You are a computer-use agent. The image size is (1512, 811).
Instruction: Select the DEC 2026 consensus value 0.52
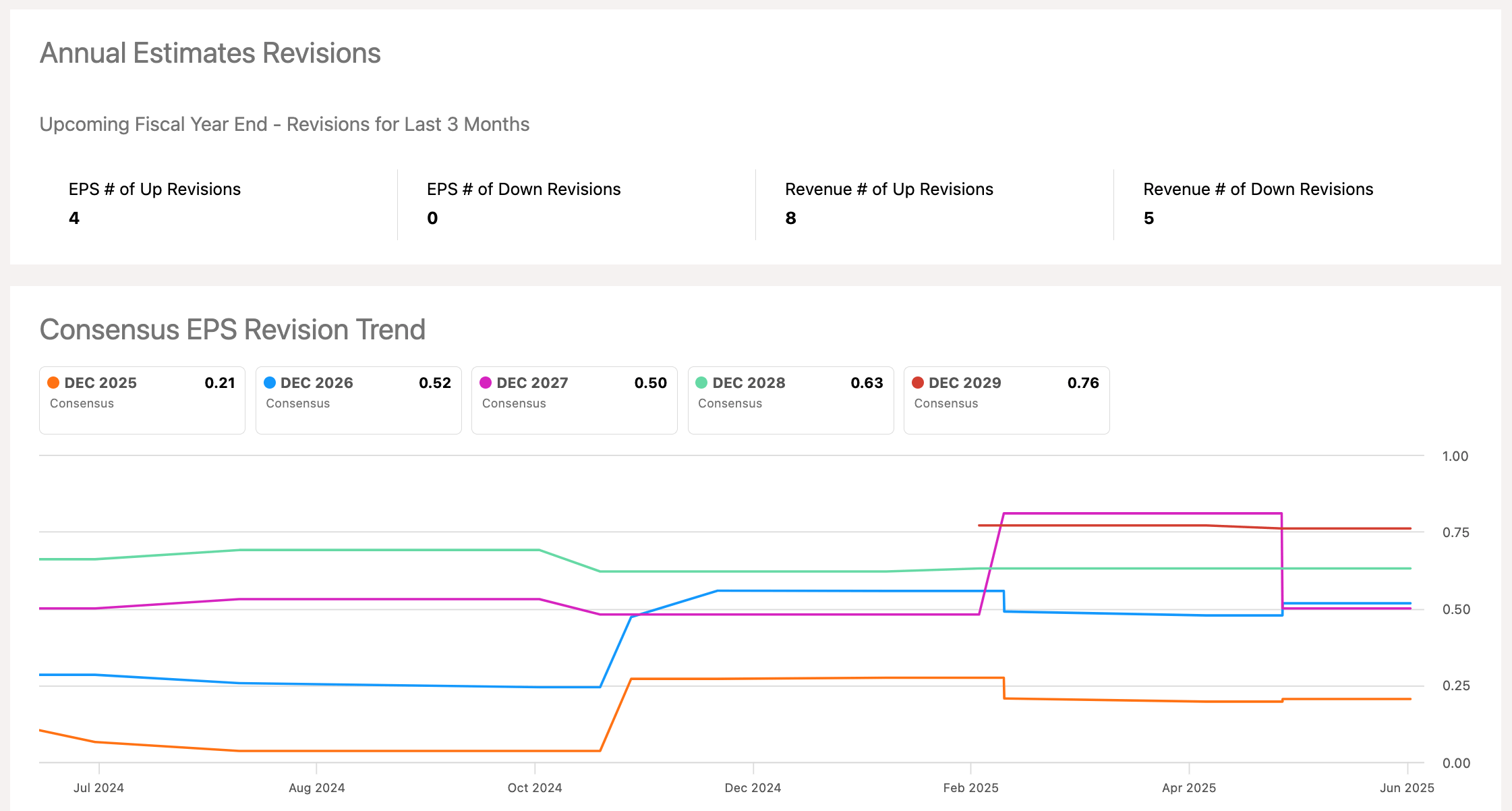click(436, 383)
